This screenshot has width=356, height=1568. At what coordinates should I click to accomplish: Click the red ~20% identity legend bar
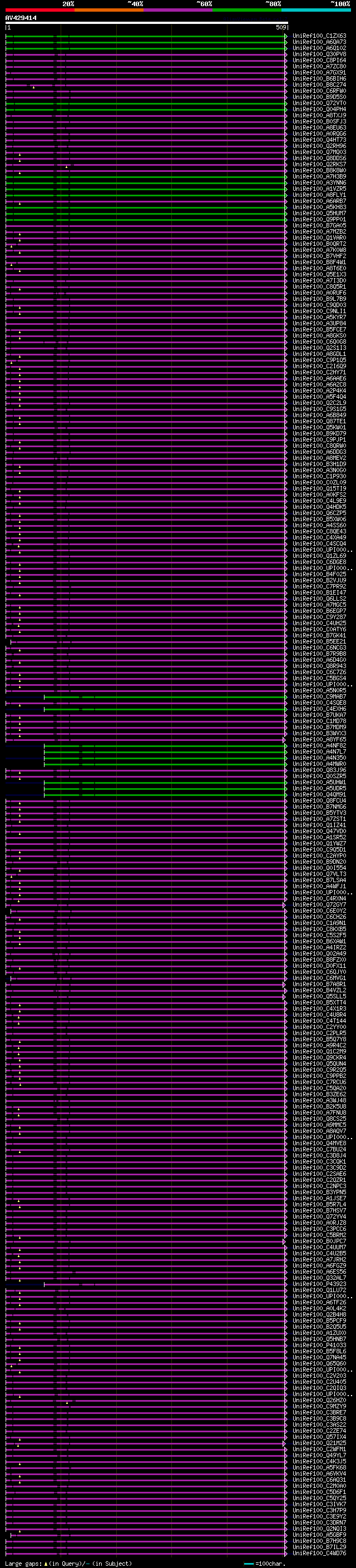[x=39, y=10]
